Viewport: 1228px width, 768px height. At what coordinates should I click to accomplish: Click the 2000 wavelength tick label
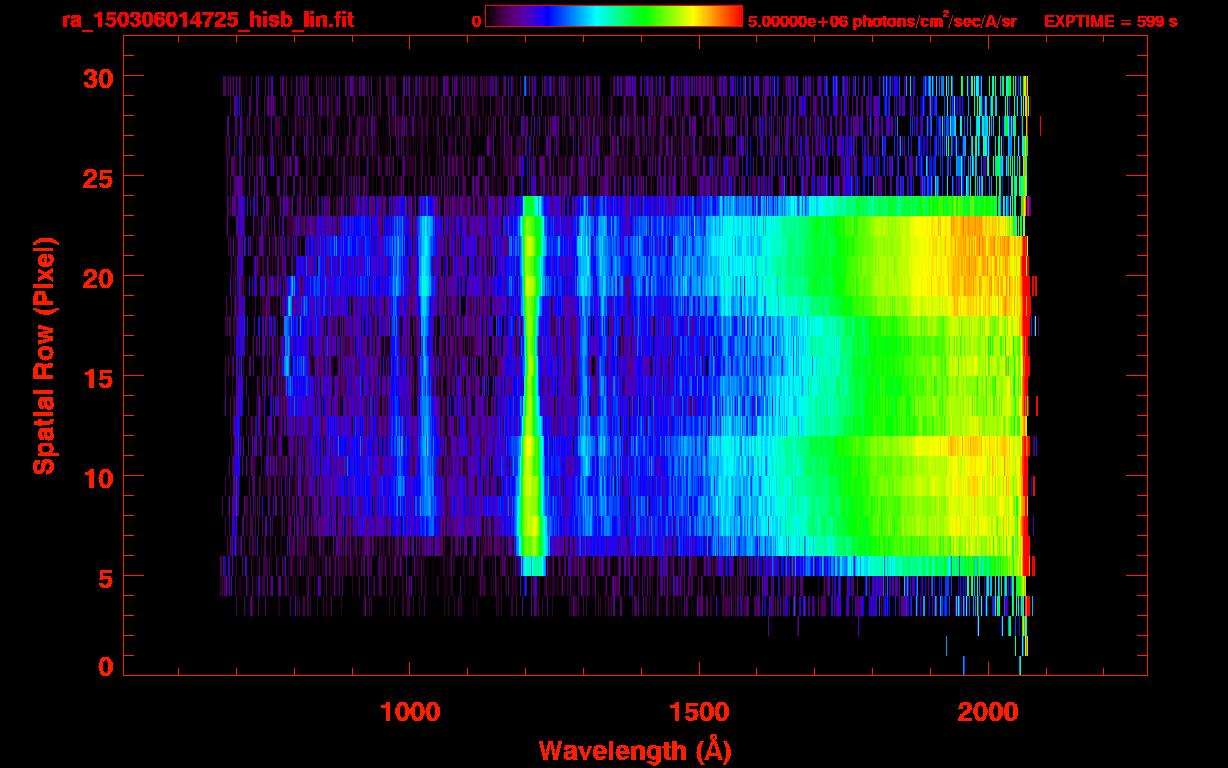pyautogui.click(x=986, y=712)
